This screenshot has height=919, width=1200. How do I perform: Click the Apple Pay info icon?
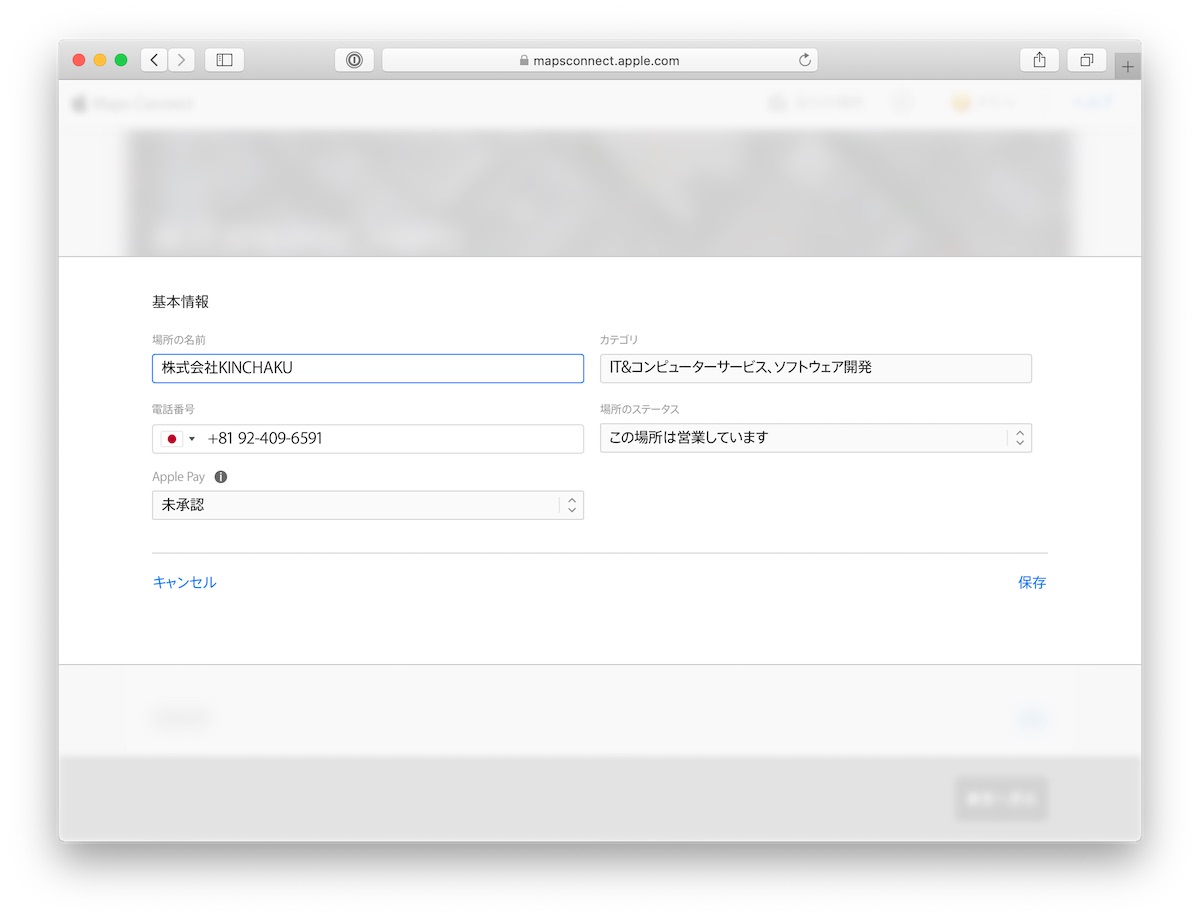coord(221,477)
